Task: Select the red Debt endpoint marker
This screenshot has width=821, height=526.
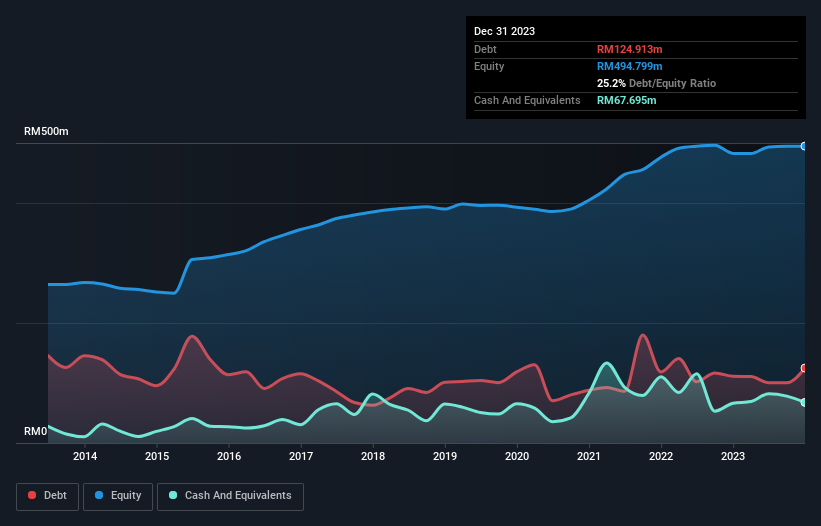Action: point(804,368)
